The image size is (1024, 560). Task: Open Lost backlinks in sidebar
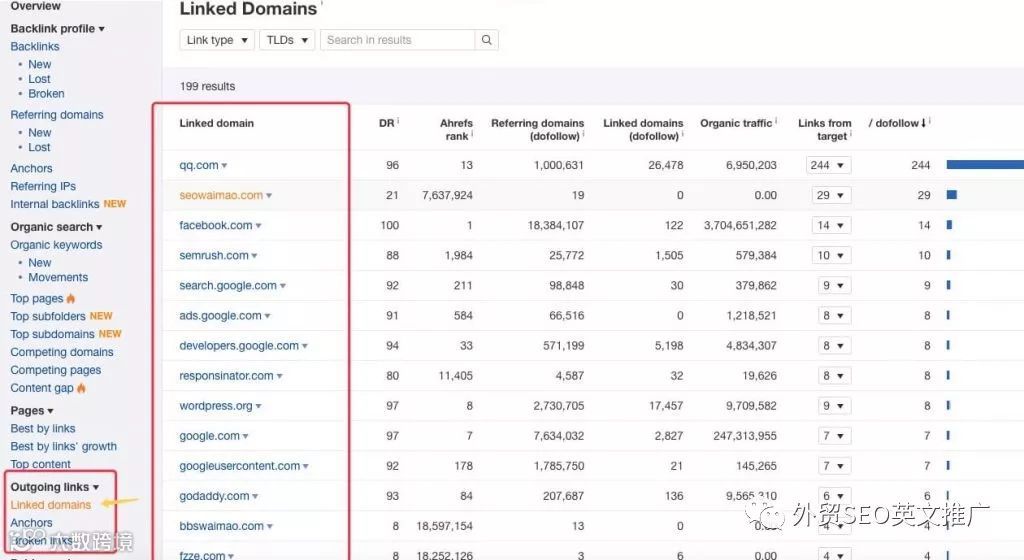coord(39,78)
